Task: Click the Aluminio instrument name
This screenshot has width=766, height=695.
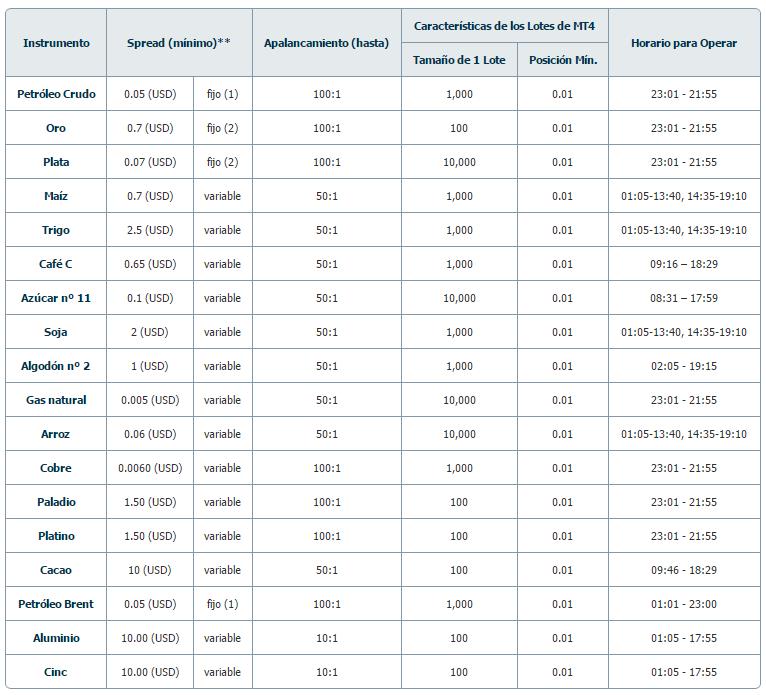Action: (56, 638)
